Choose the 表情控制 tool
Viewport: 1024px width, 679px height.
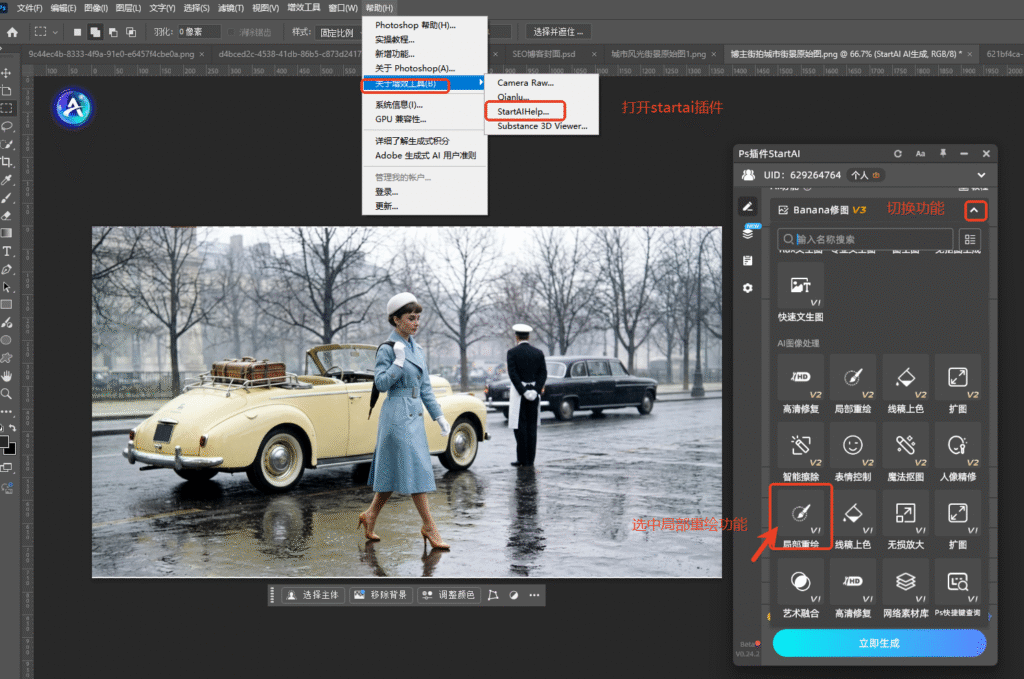tap(853, 452)
